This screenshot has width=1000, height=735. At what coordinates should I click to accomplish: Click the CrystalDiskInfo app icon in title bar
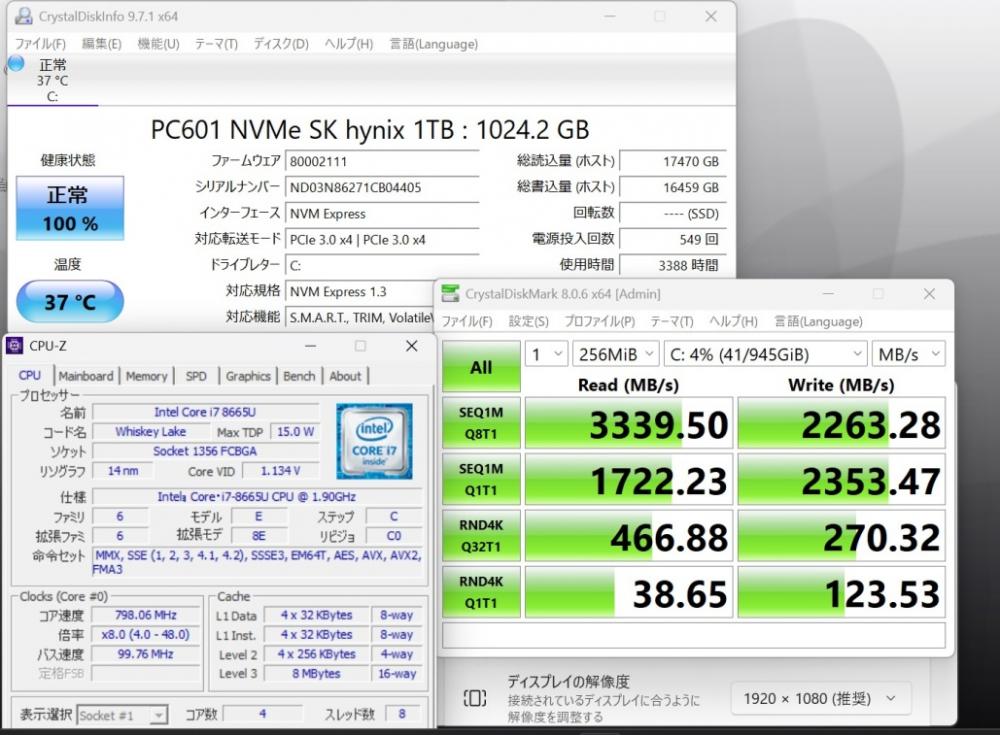[x=23, y=16]
